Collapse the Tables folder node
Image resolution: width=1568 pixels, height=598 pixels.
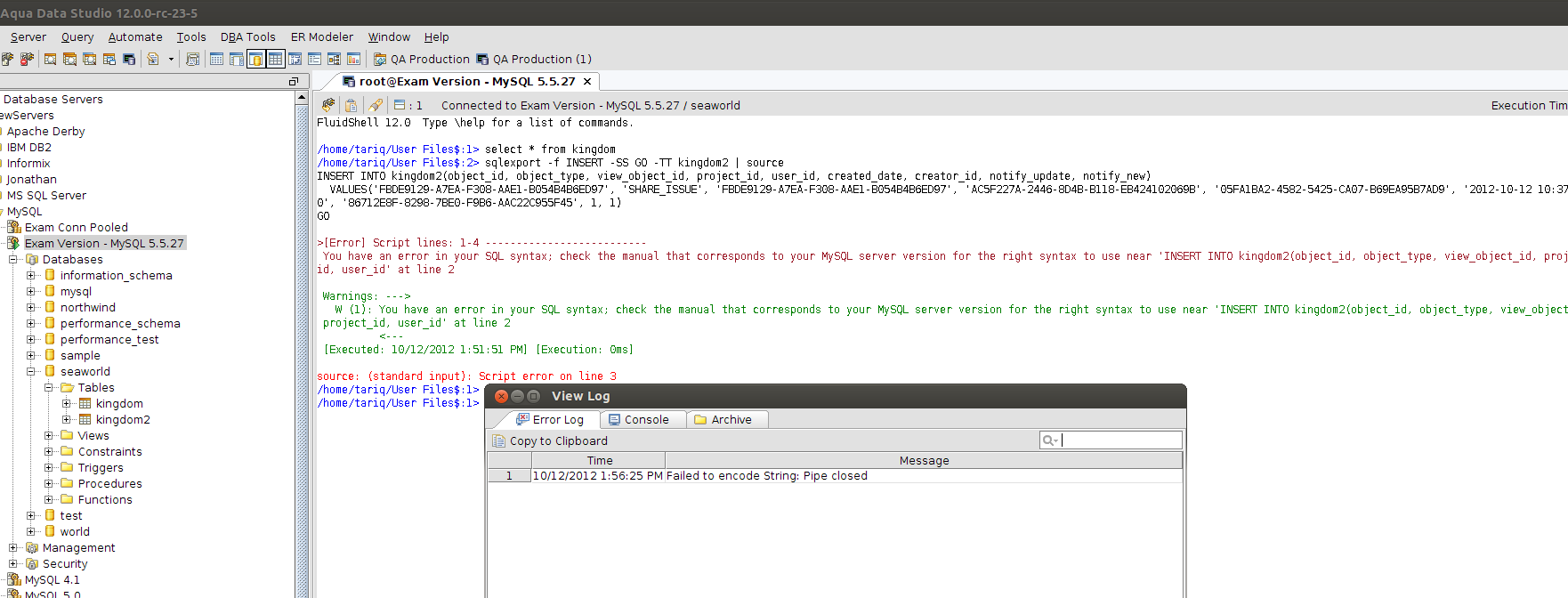coord(49,387)
